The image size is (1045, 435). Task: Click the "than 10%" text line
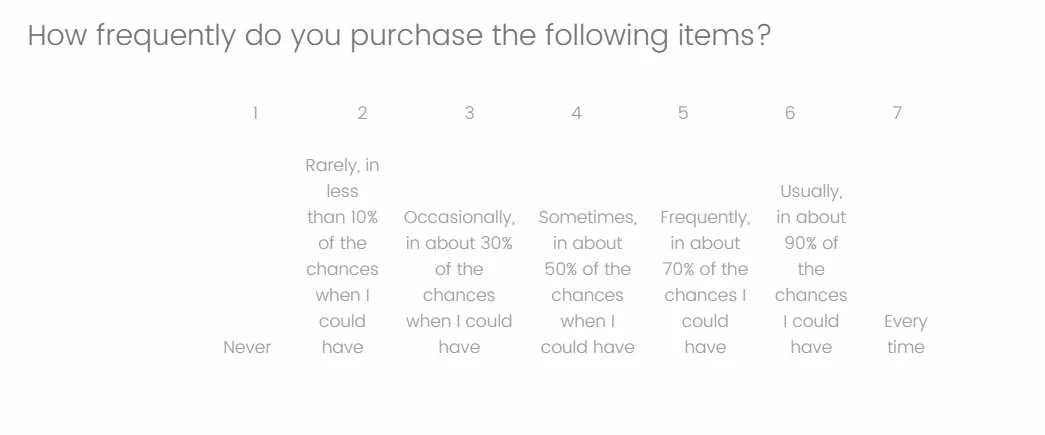[x=343, y=217]
